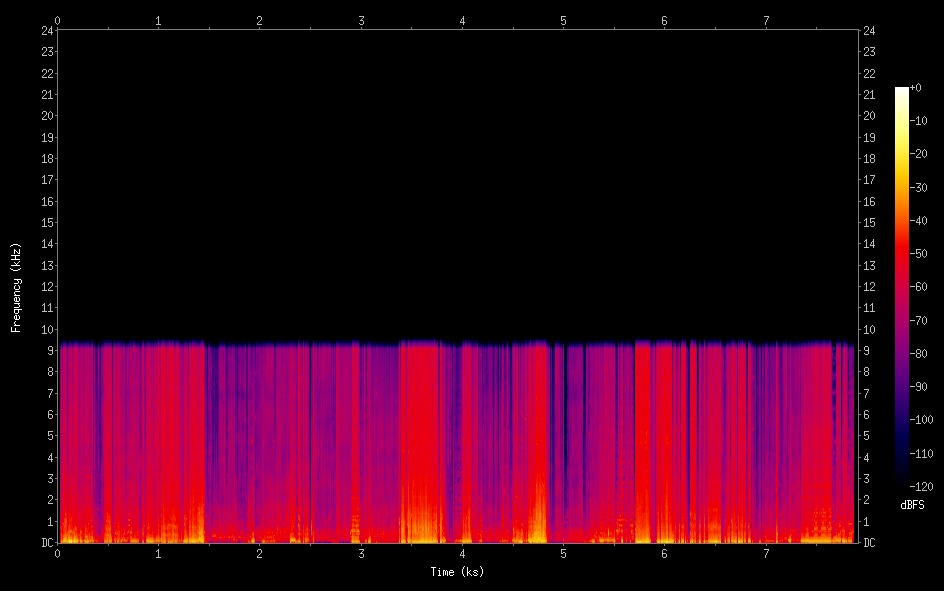Select the 5 ks mark on the top time axis
This screenshot has width=944, height=591.
(x=563, y=20)
